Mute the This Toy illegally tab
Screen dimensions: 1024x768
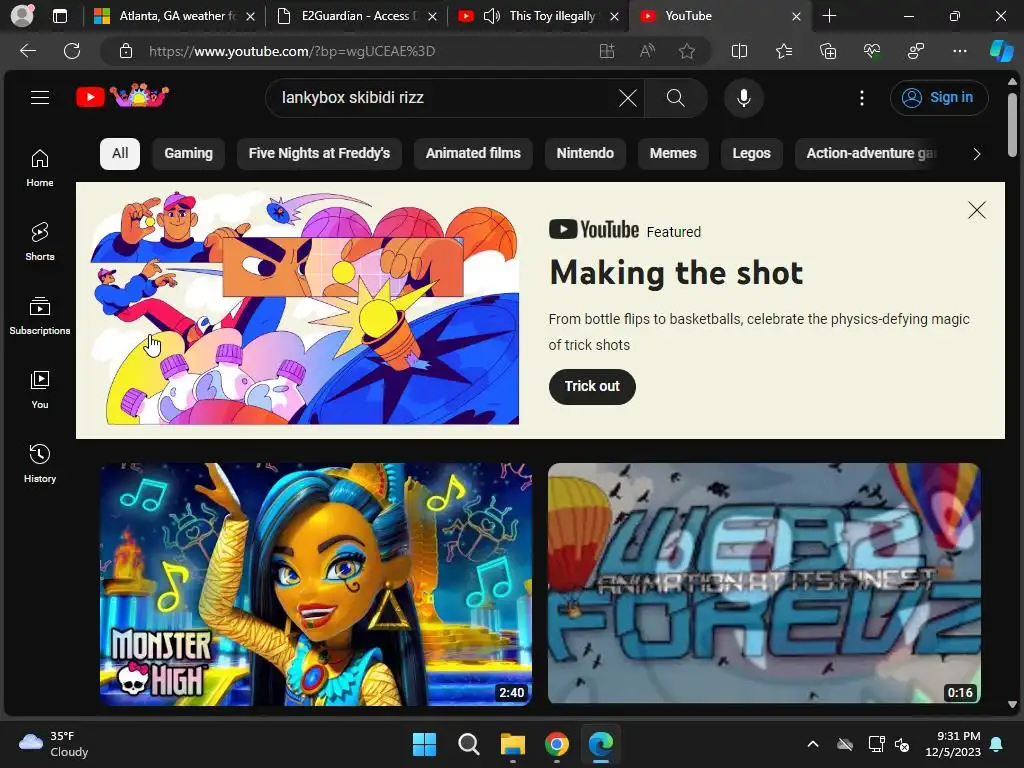(x=491, y=16)
